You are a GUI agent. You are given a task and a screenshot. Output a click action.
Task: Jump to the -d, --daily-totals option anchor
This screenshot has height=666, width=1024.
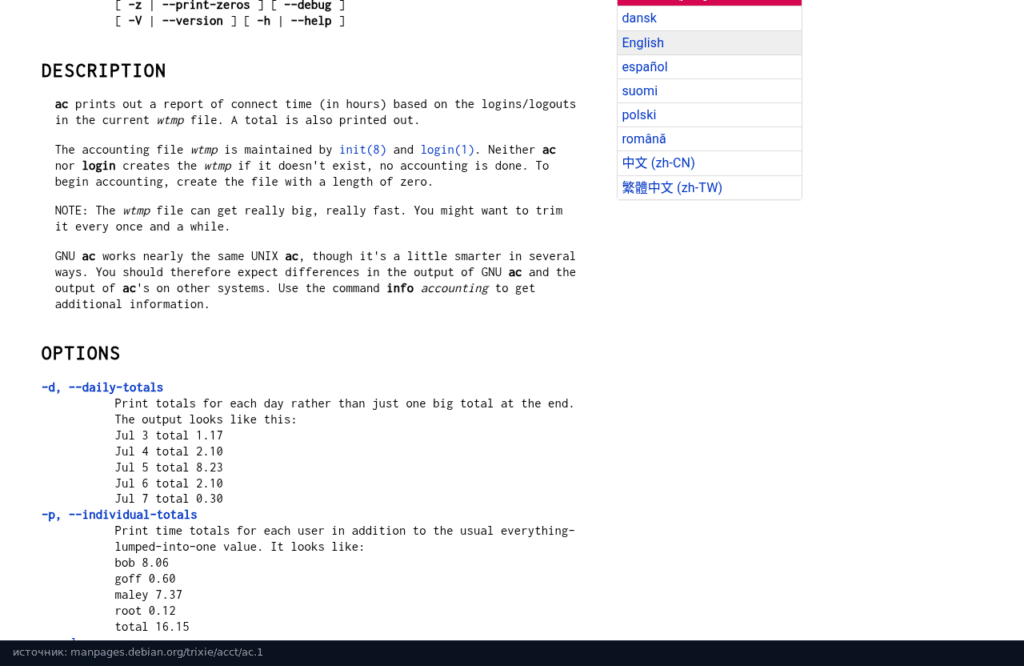(x=102, y=387)
